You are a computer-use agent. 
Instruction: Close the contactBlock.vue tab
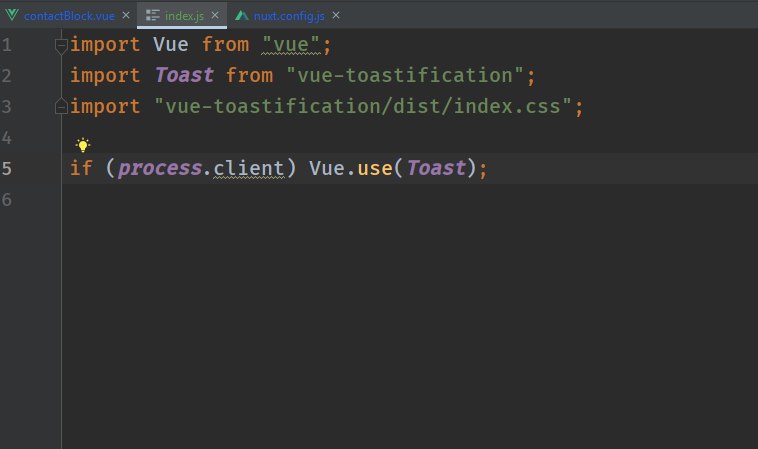pyautogui.click(x=126, y=15)
